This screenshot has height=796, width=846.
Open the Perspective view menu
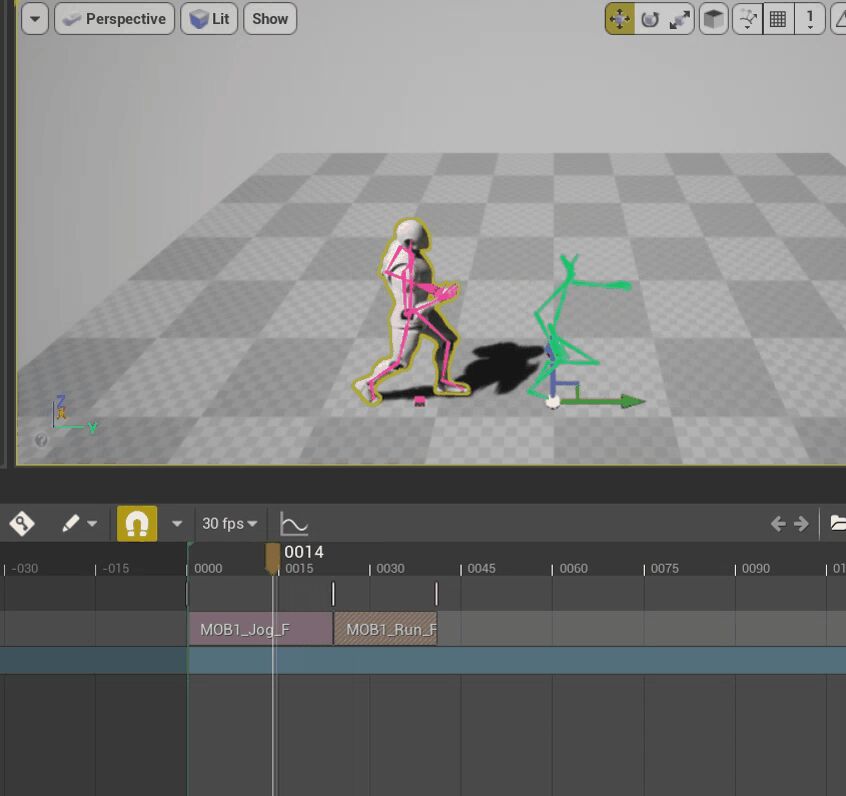tap(113, 18)
